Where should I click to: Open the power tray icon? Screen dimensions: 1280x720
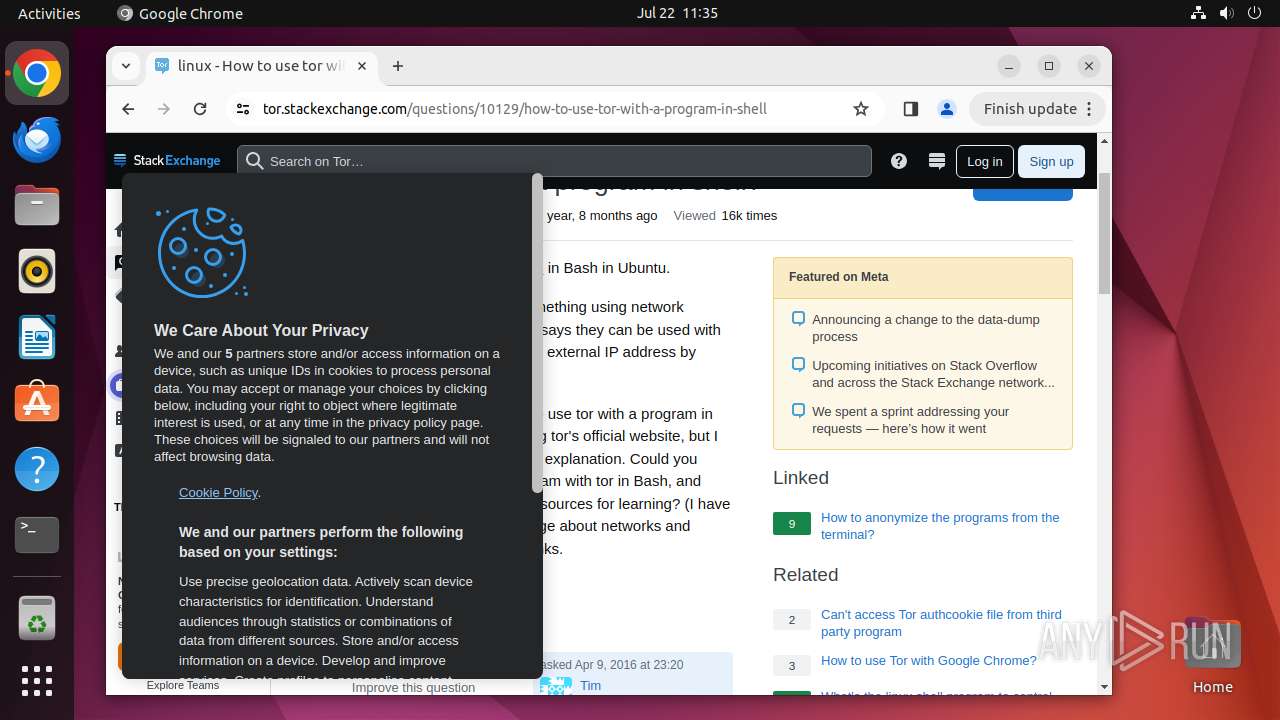(1254, 13)
